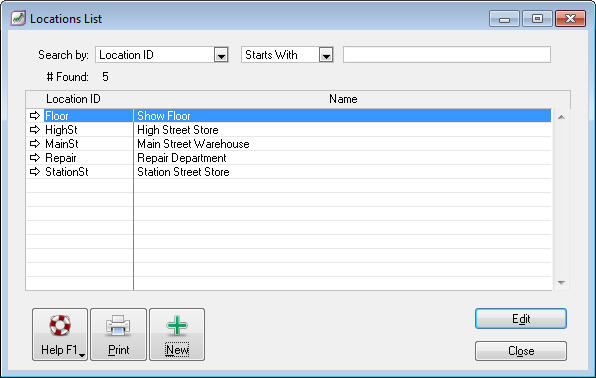Click the Locations List title bar app icon
The height and width of the screenshot is (378, 596).
(18, 18)
